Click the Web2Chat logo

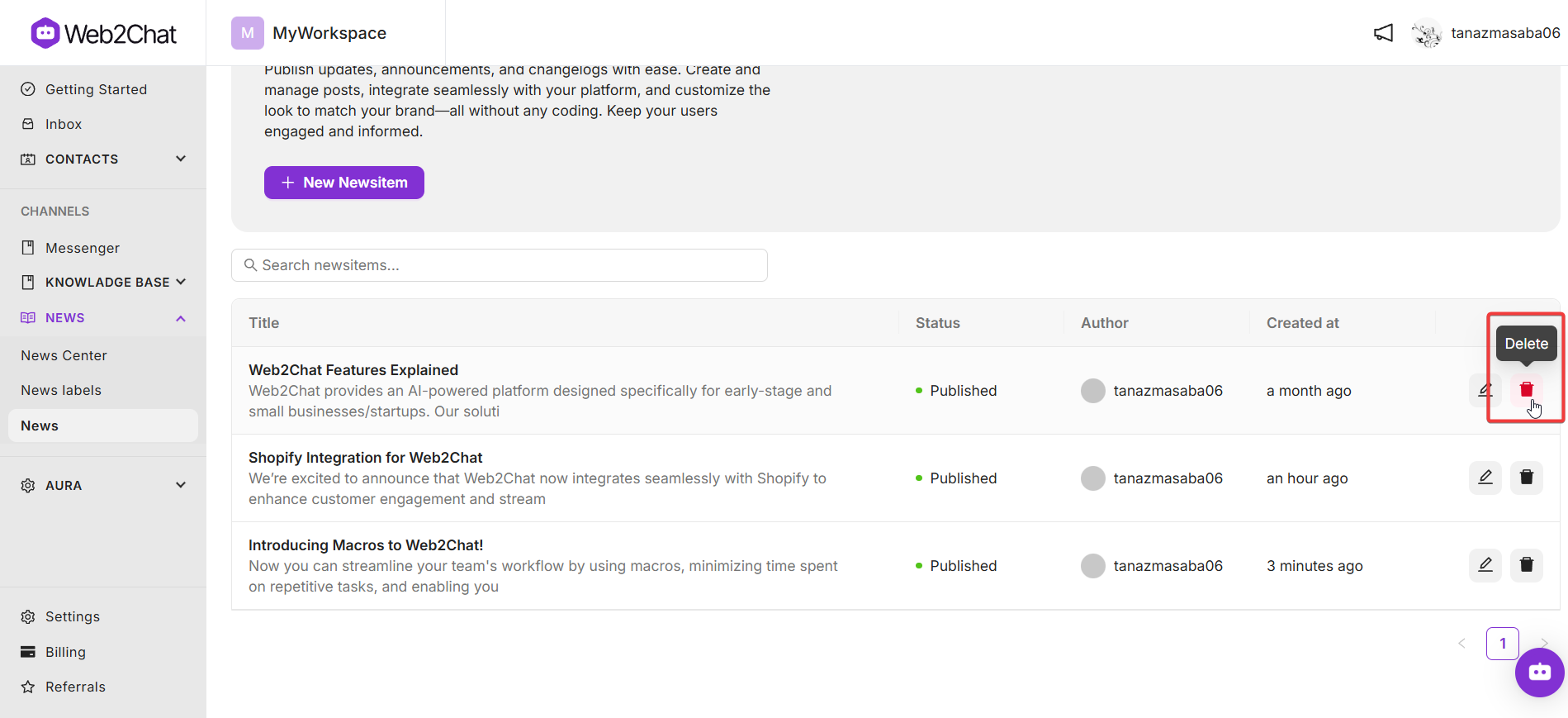pyautogui.click(x=103, y=33)
